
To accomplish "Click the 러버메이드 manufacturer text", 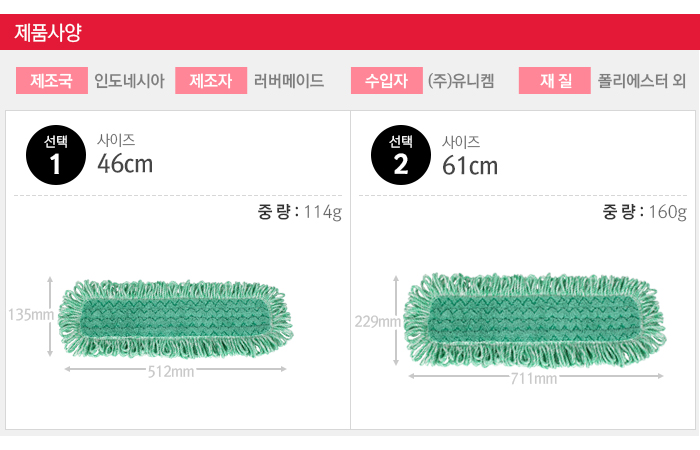I will pyautogui.click(x=289, y=81).
